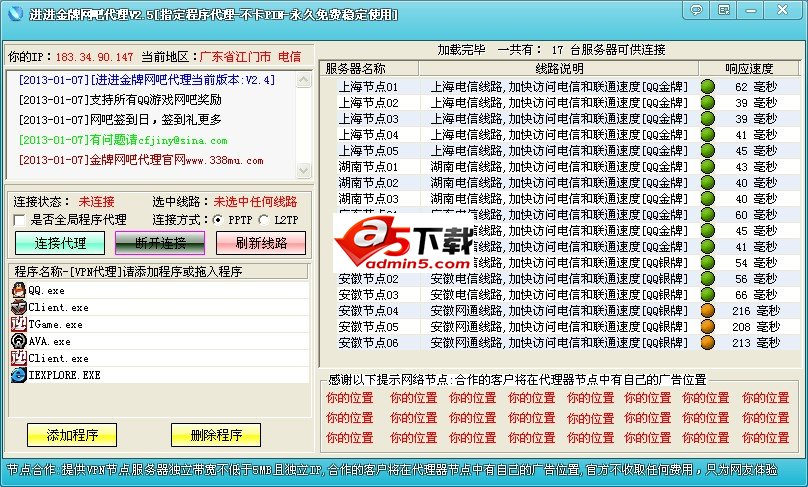808x487 pixels.
Task: Click green status dot of 上海节点05
Action: click(708, 150)
